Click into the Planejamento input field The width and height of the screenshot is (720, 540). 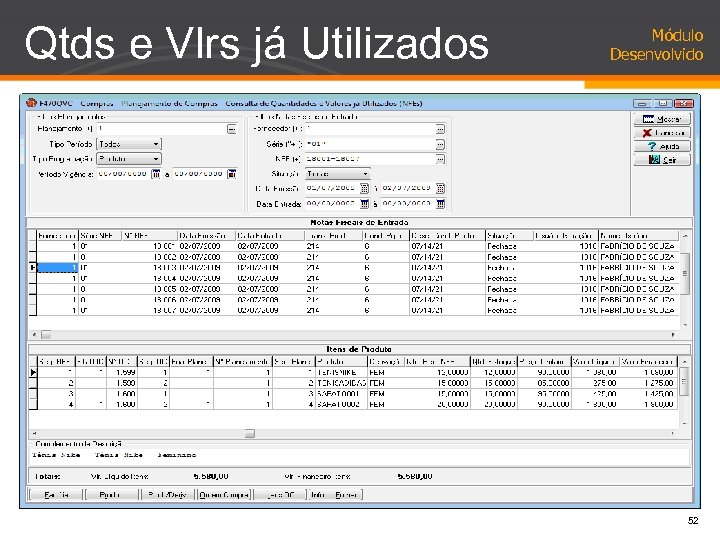[162, 129]
